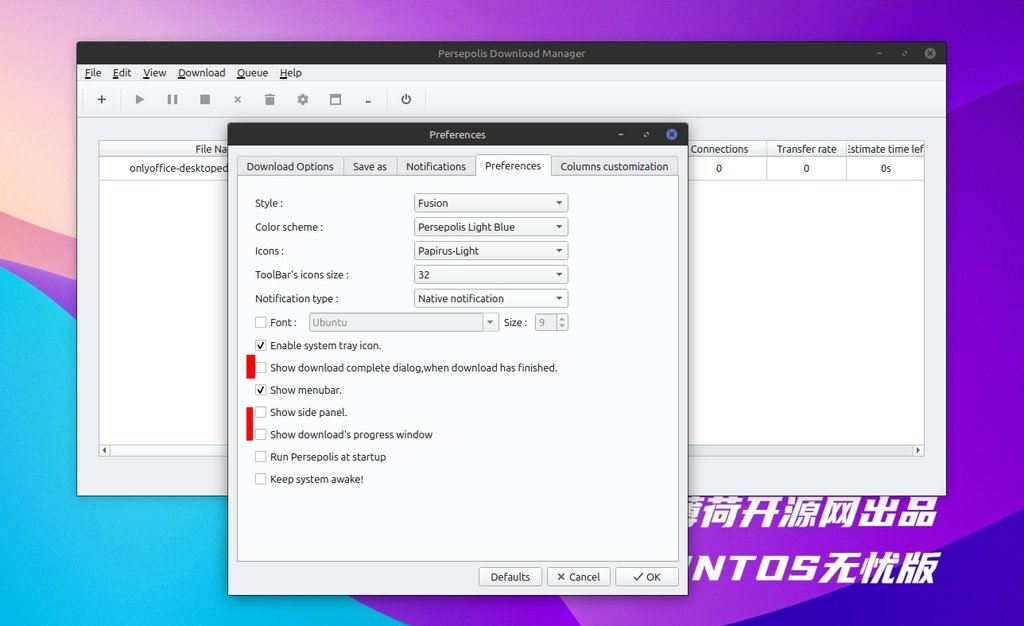Check Show download's progress window
This screenshot has height=626, width=1024.
coord(261,435)
